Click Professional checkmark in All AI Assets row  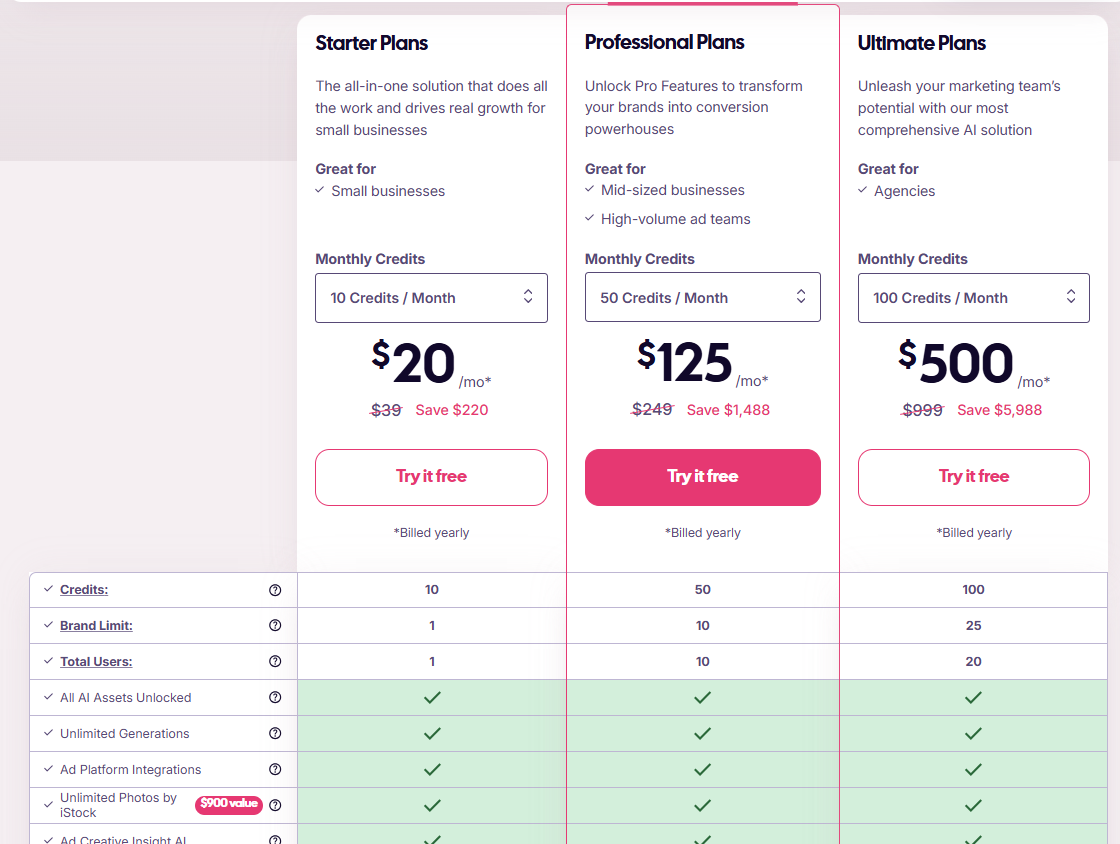(703, 698)
